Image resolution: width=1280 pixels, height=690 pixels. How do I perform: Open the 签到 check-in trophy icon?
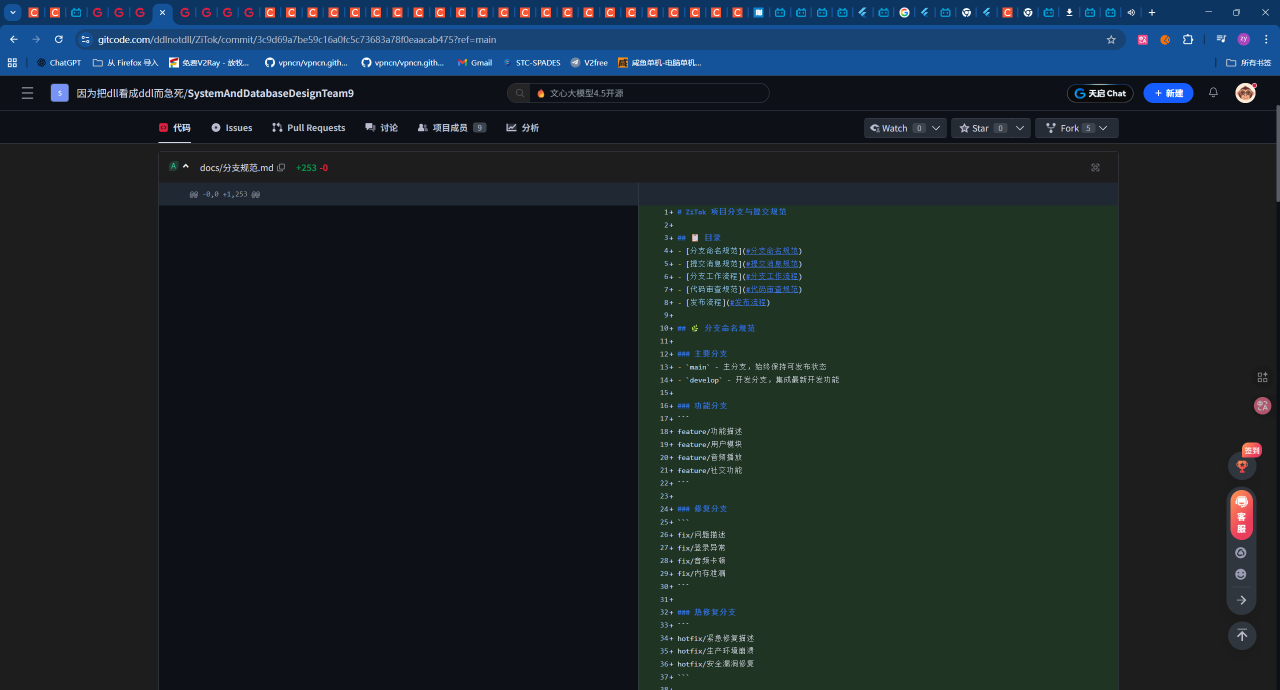(1242, 464)
